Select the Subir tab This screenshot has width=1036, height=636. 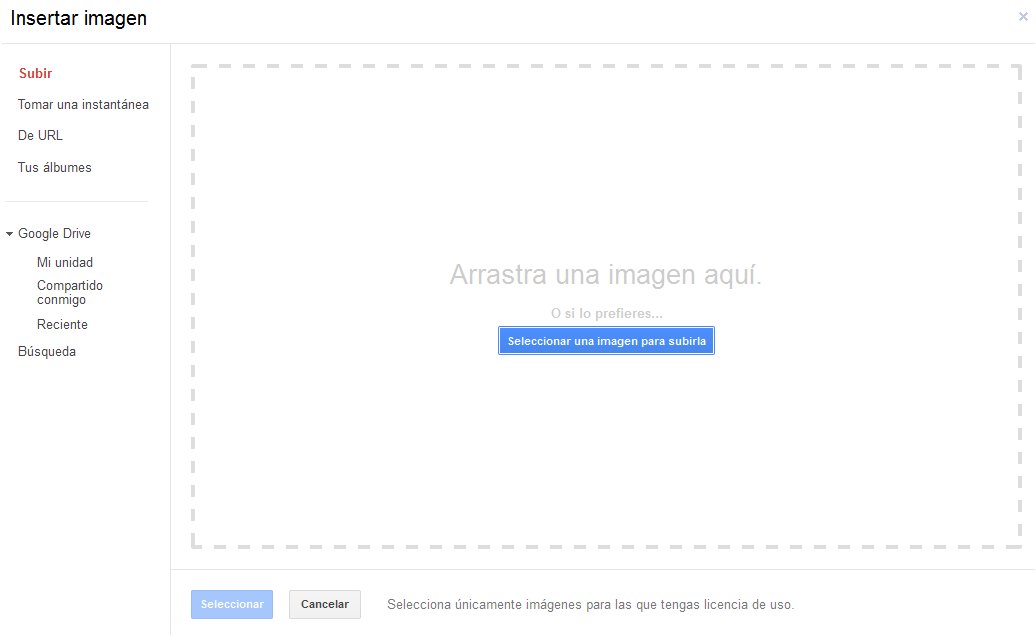click(x=35, y=73)
